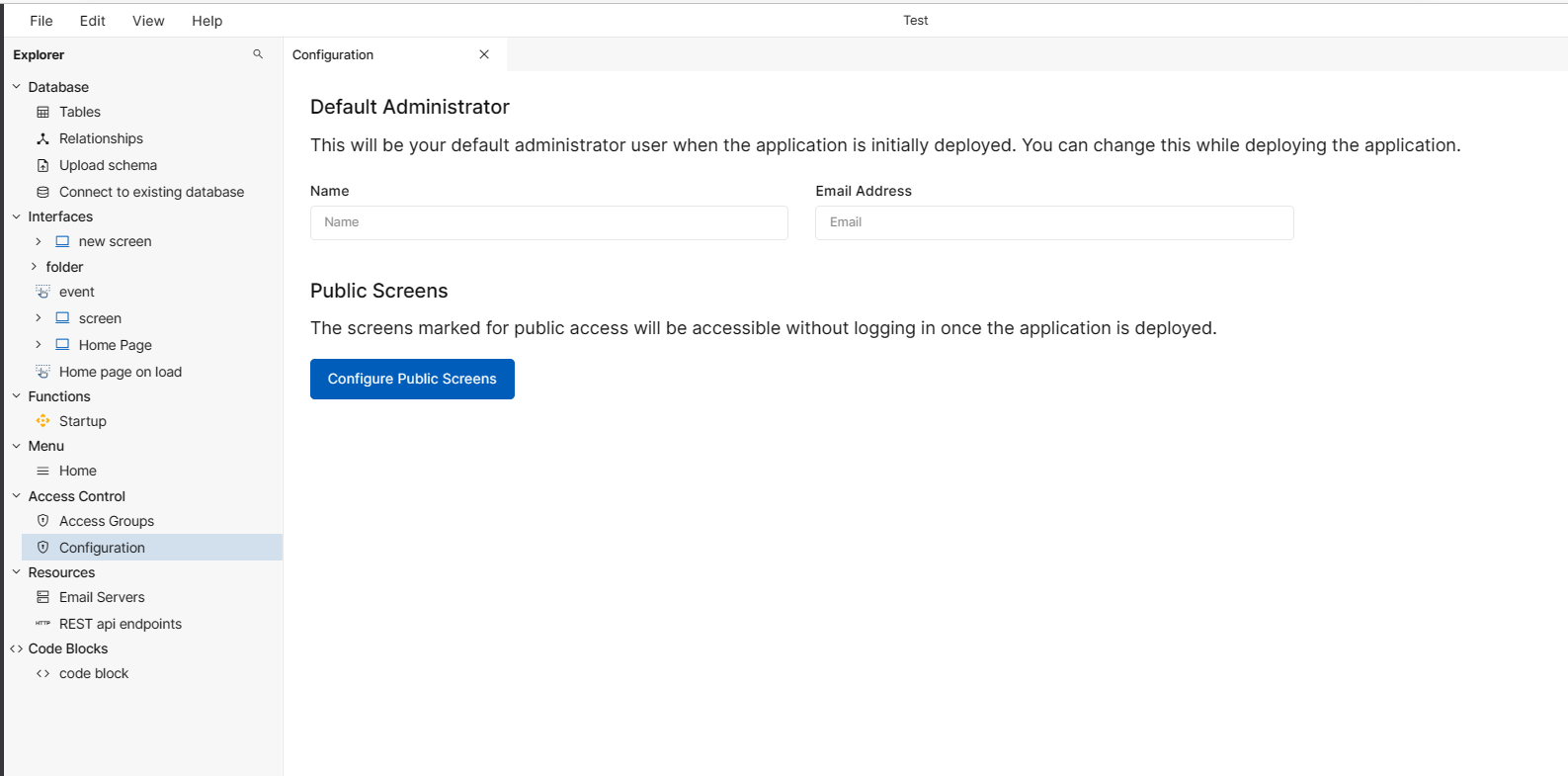Click the Home menu lines icon

pyautogui.click(x=42, y=471)
